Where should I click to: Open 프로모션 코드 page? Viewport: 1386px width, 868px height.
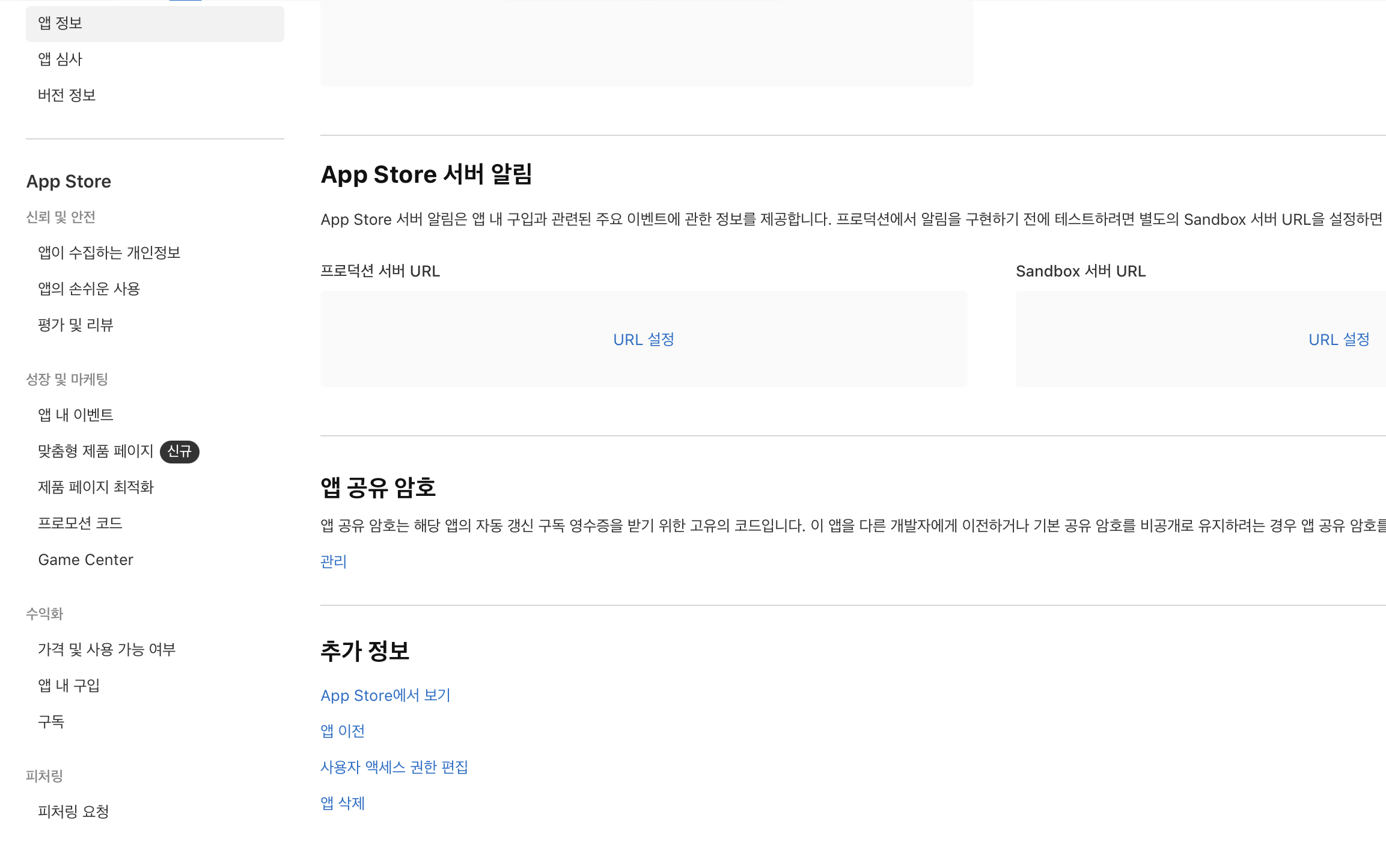(x=80, y=524)
